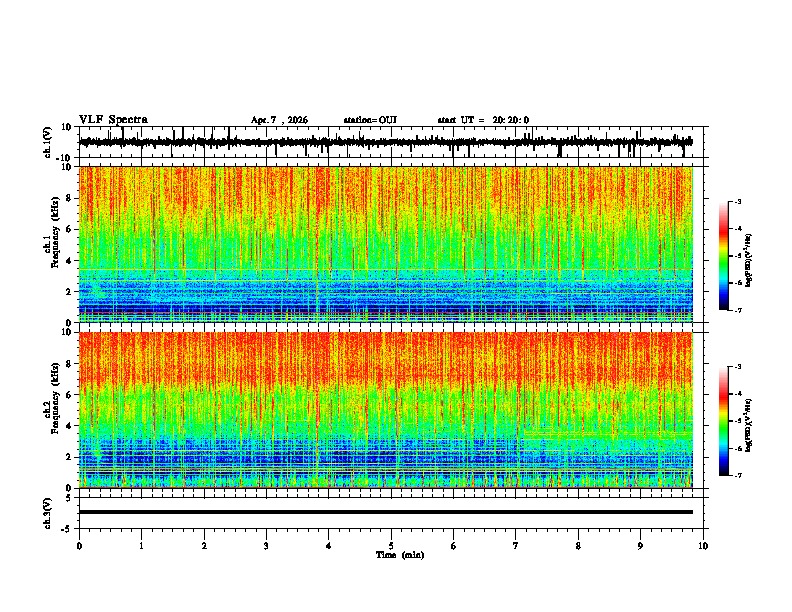
Task: Click the ch.3 flat black voltage trace
Action: point(386,512)
